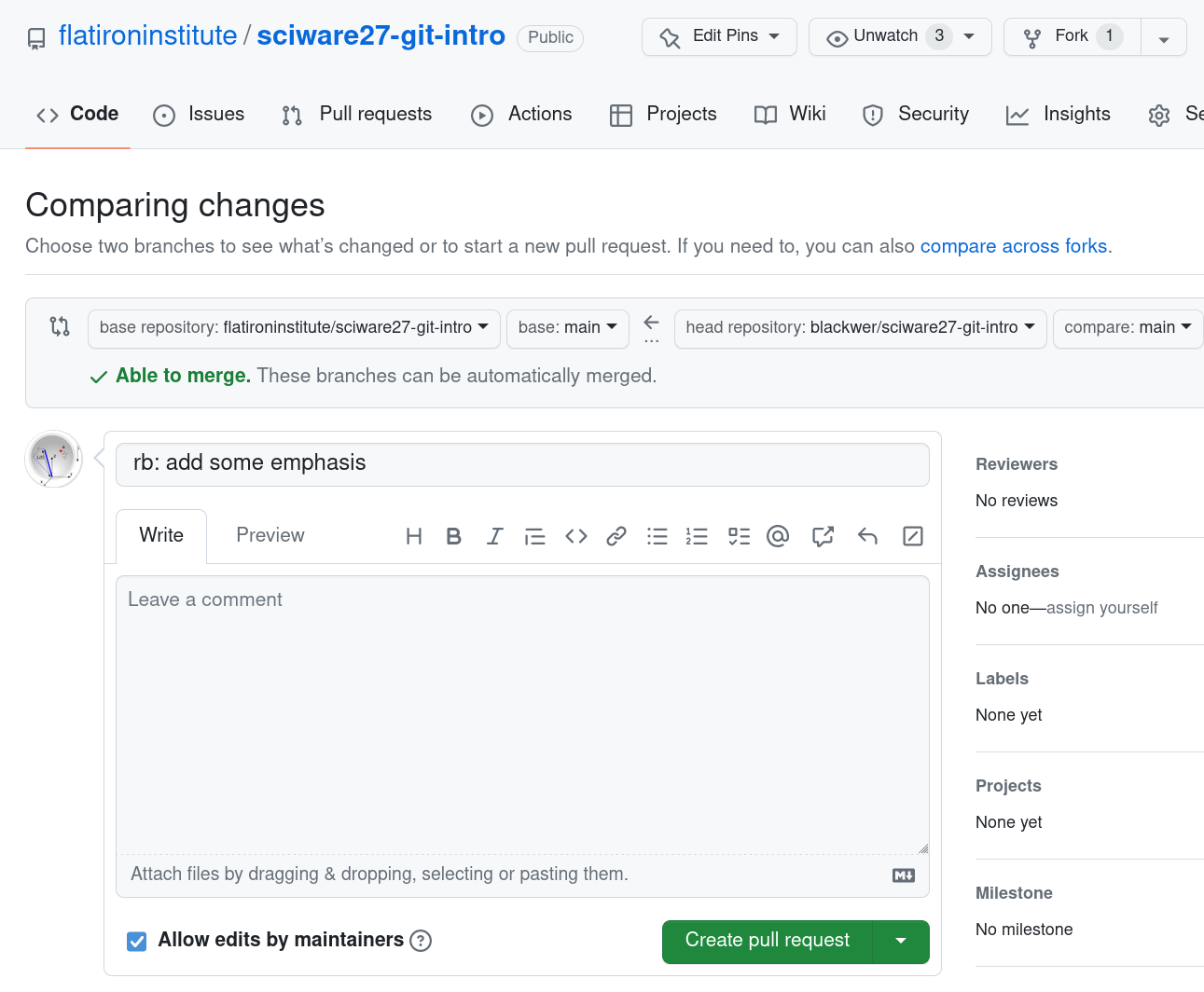The image size is (1204, 992).
Task: Open the Issues tab
Action: click(x=199, y=115)
